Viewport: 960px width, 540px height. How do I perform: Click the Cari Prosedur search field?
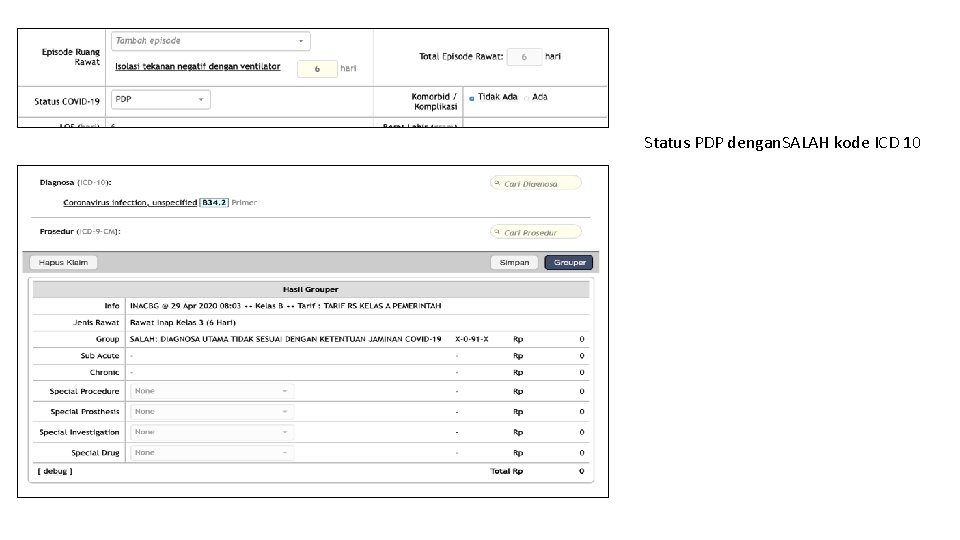[536, 233]
